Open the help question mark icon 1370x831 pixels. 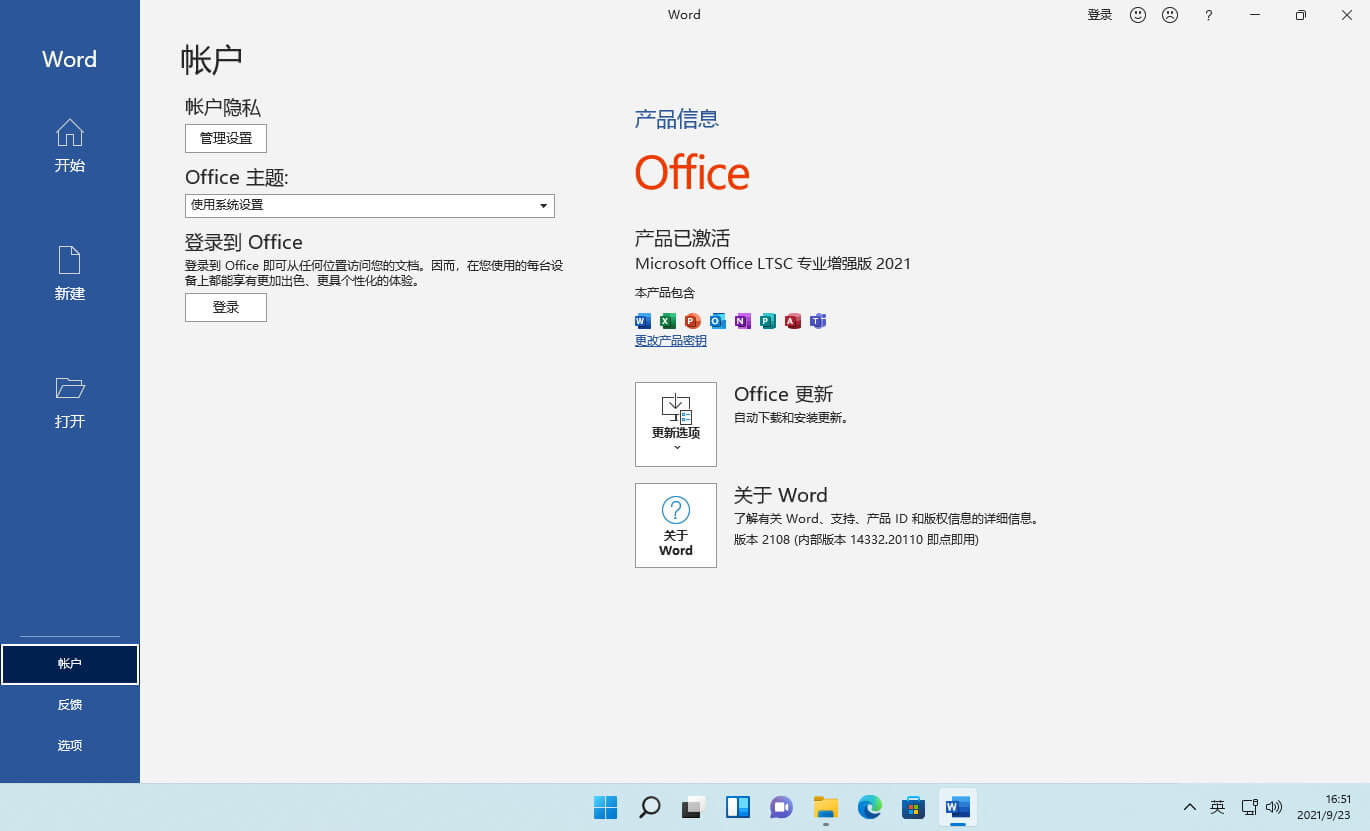point(1208,15)
